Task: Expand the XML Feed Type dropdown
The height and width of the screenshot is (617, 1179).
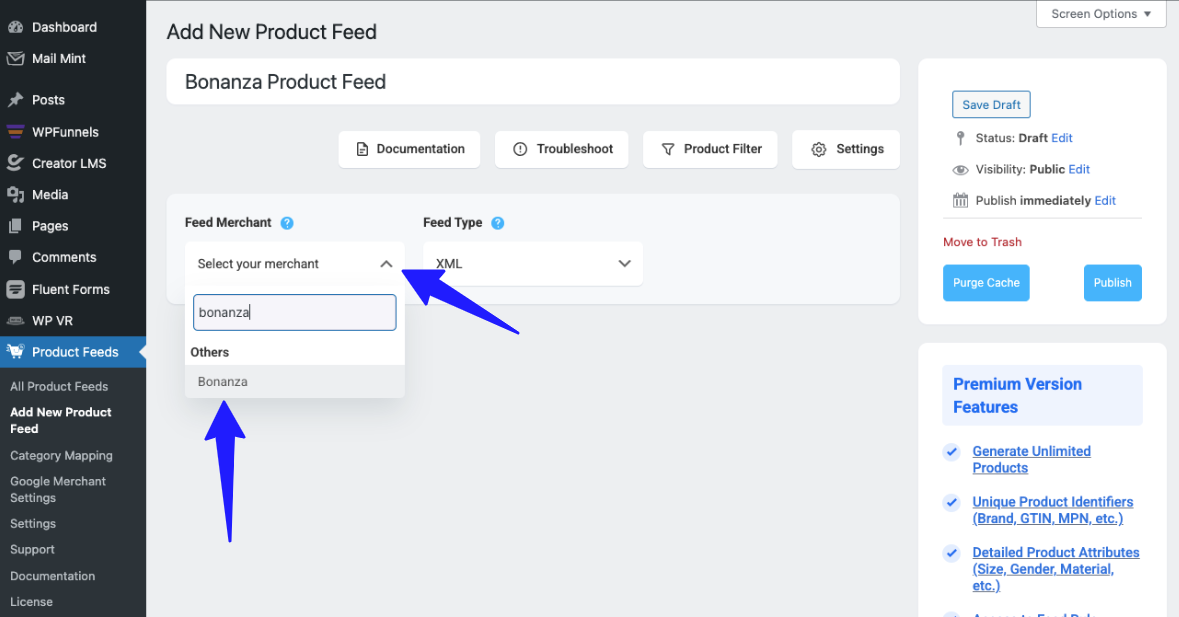Action: coord(624,264)
